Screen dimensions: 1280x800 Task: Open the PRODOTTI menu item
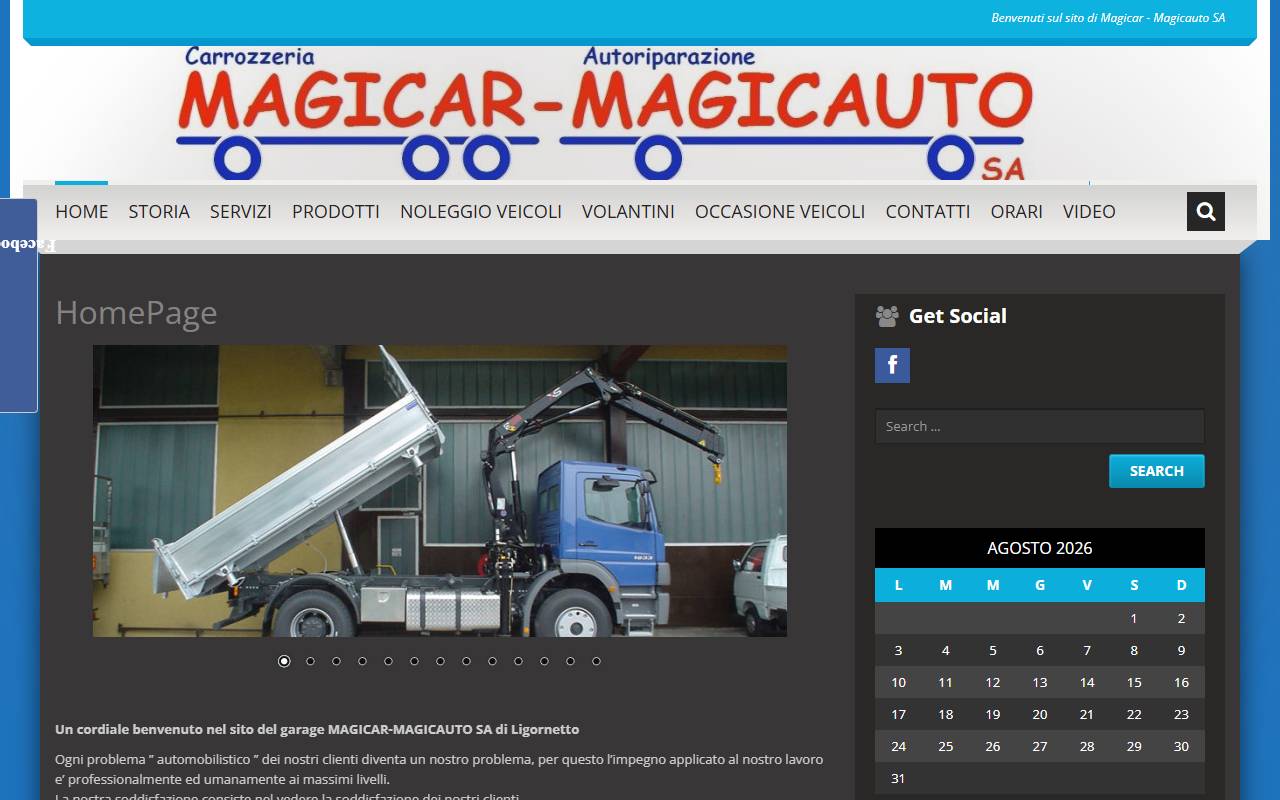(x=336, y=211)
